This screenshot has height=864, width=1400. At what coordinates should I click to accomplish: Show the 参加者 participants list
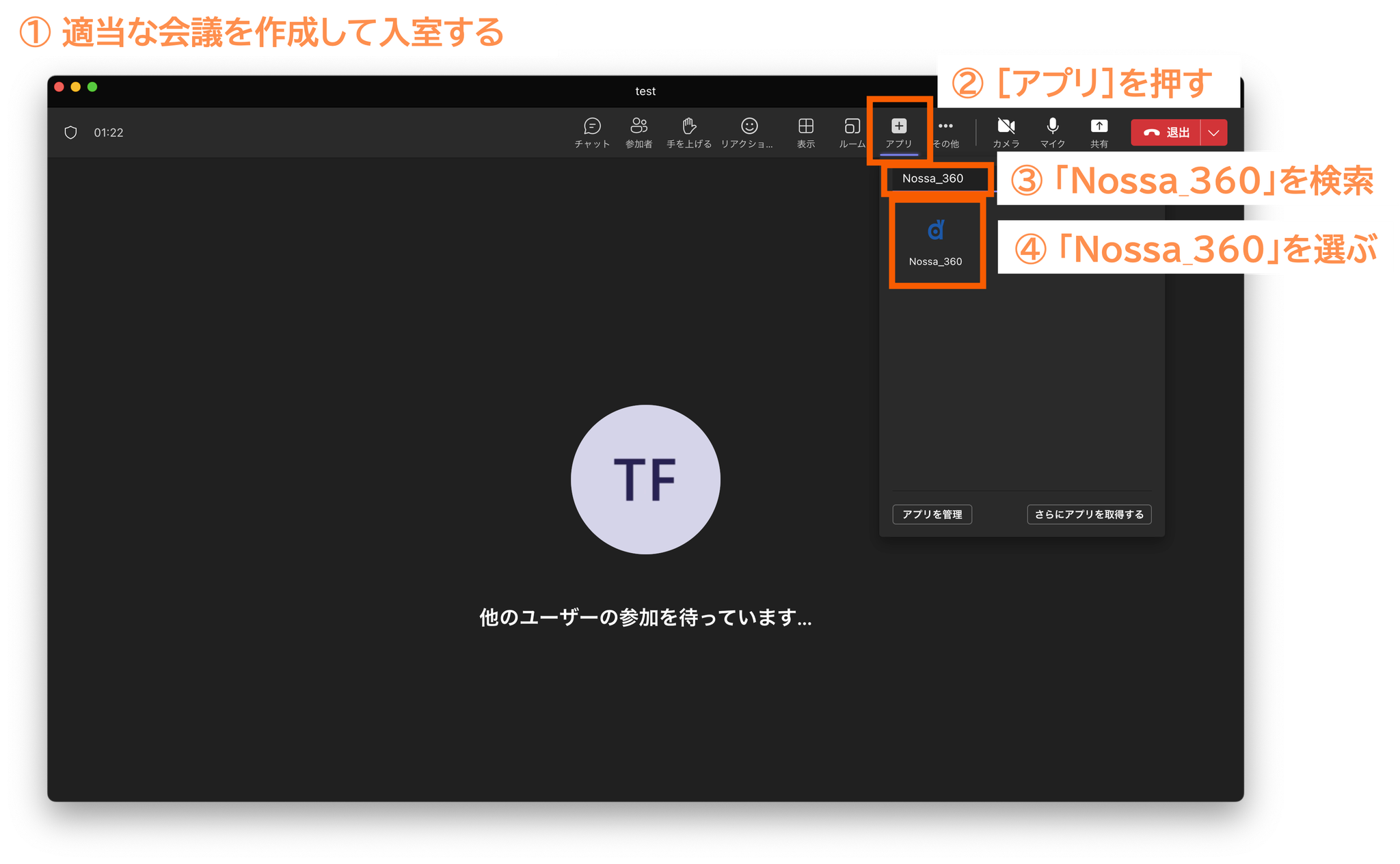(x=638, y=132)
